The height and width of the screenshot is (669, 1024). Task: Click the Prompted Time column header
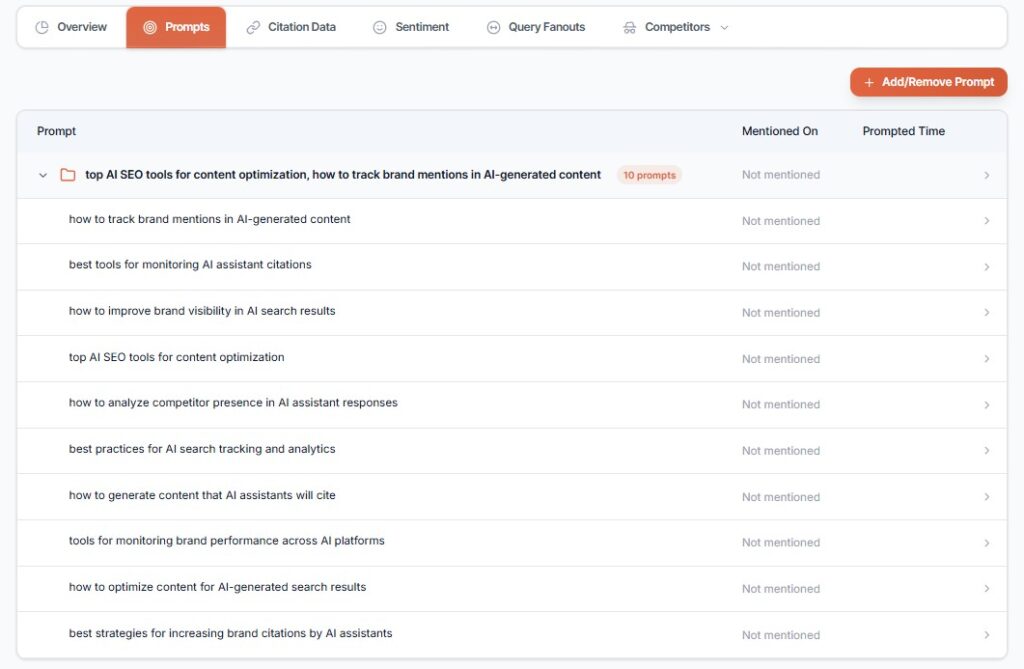[x=903, y=131]
